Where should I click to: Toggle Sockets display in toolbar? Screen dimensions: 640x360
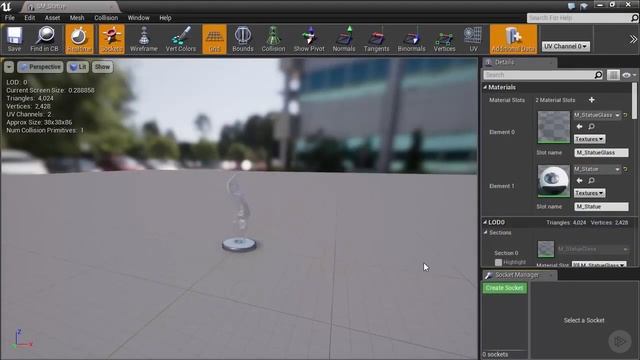pyautogui.click(x=111, y=39)
